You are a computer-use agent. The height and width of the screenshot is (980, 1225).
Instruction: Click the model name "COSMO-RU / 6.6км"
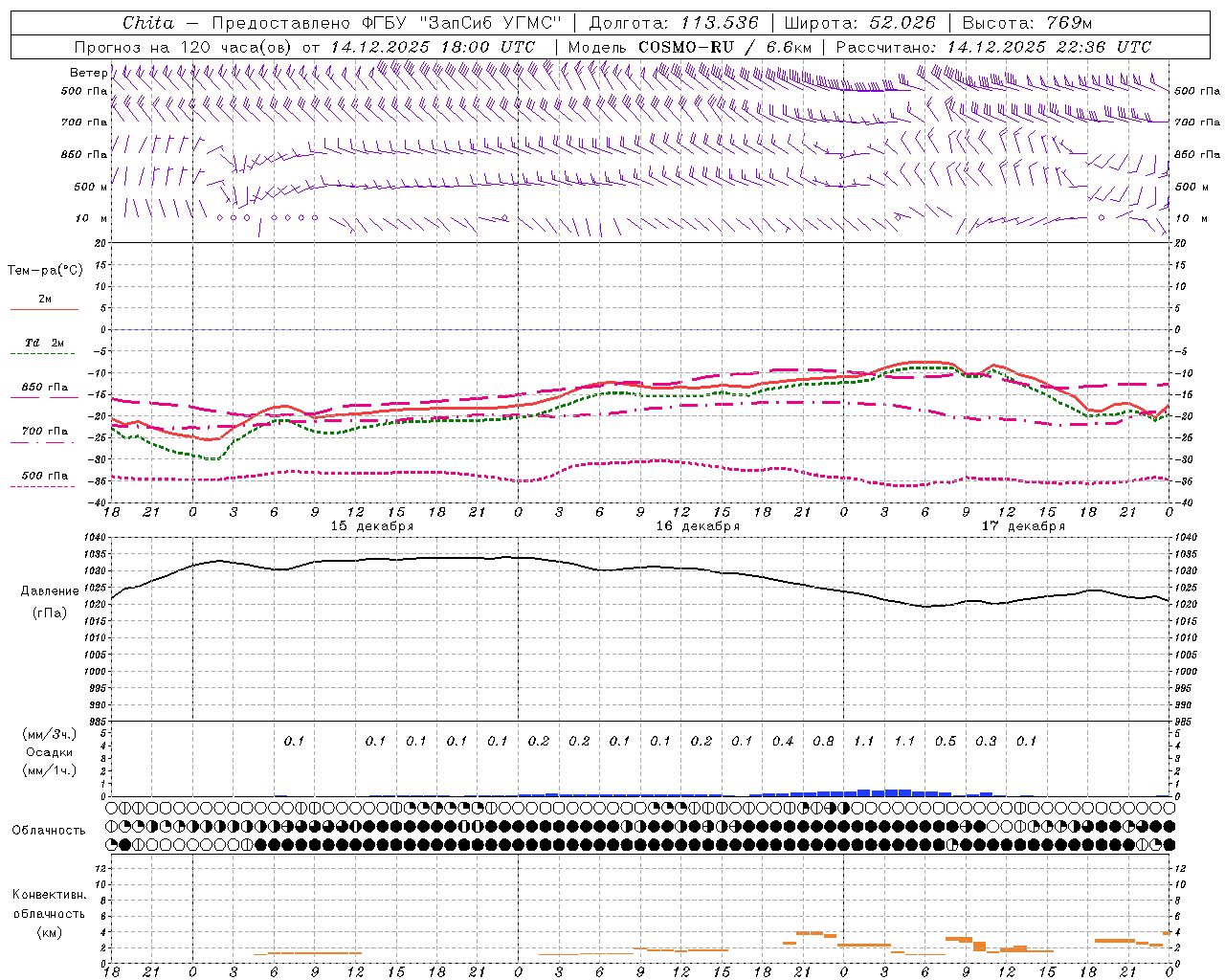[724, 47]
